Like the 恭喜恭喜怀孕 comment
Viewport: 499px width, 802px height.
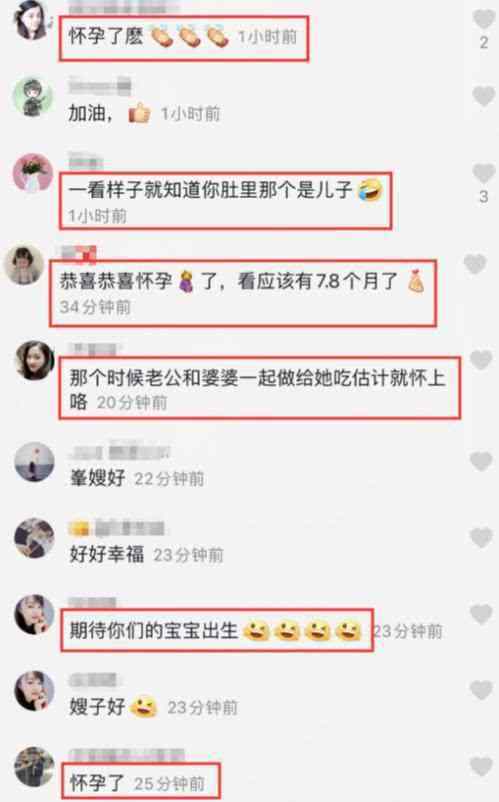pyautogui.click(x=475, y=264)
